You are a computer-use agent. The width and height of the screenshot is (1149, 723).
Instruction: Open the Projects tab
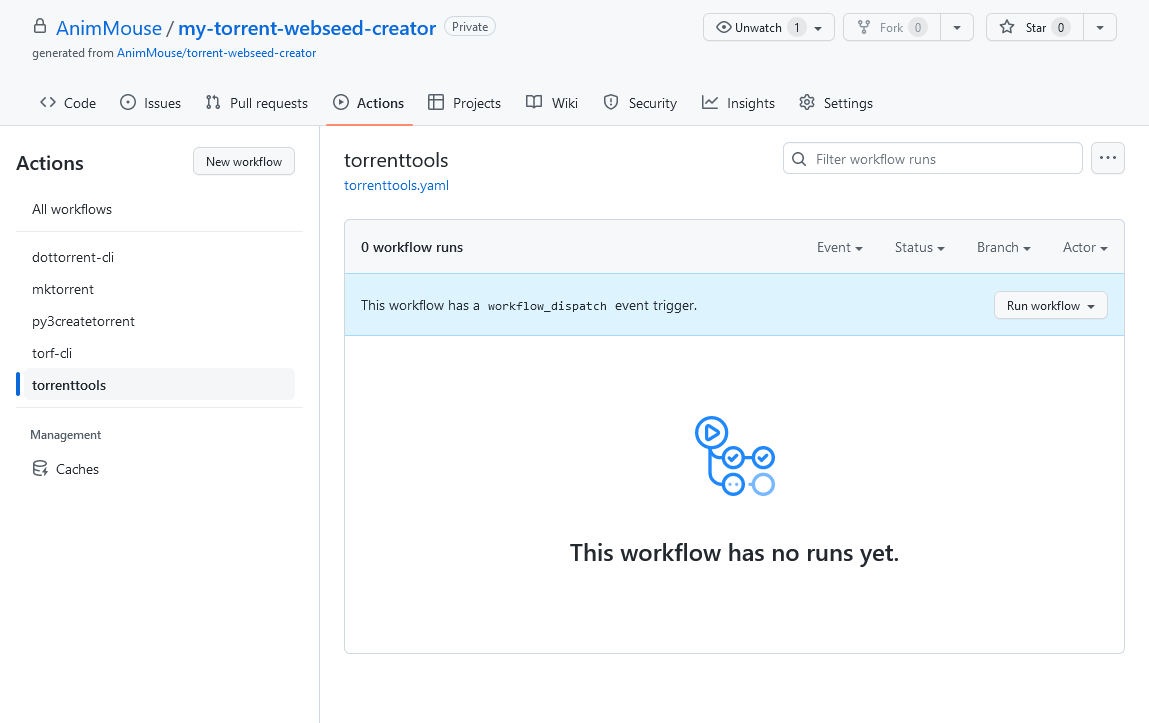coord(465,103)
